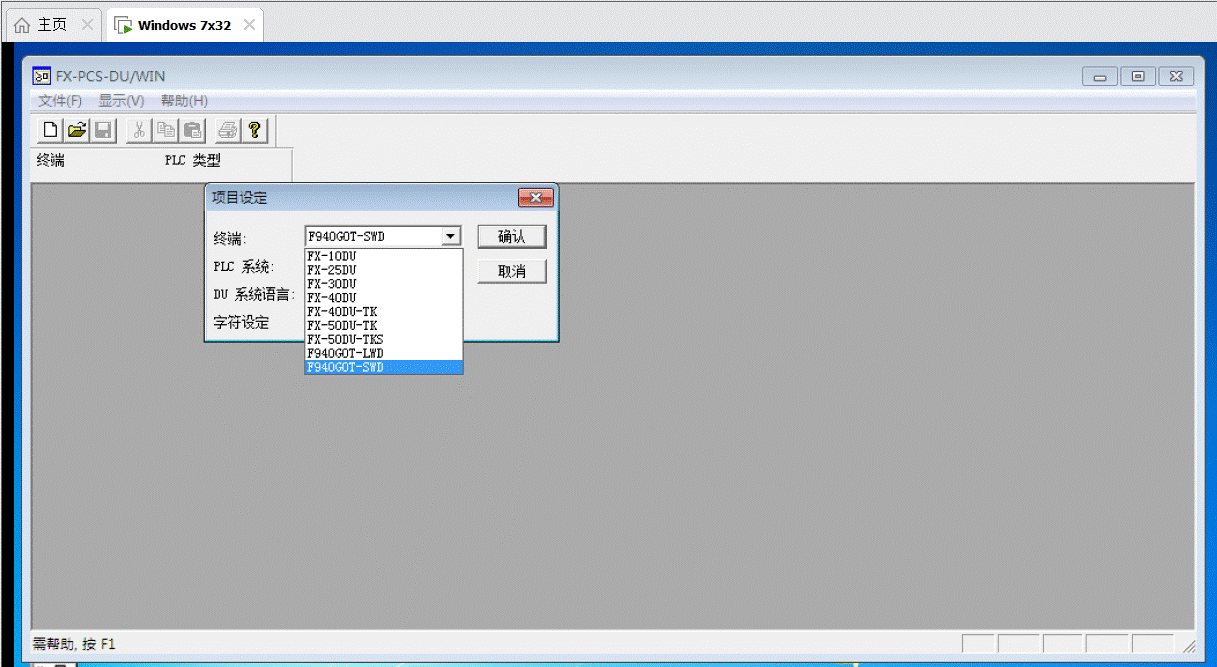The image size is (1217, 667).
Task: Click the New file toolbar icon
Action: pyautogui.click(x=50, y=130)
